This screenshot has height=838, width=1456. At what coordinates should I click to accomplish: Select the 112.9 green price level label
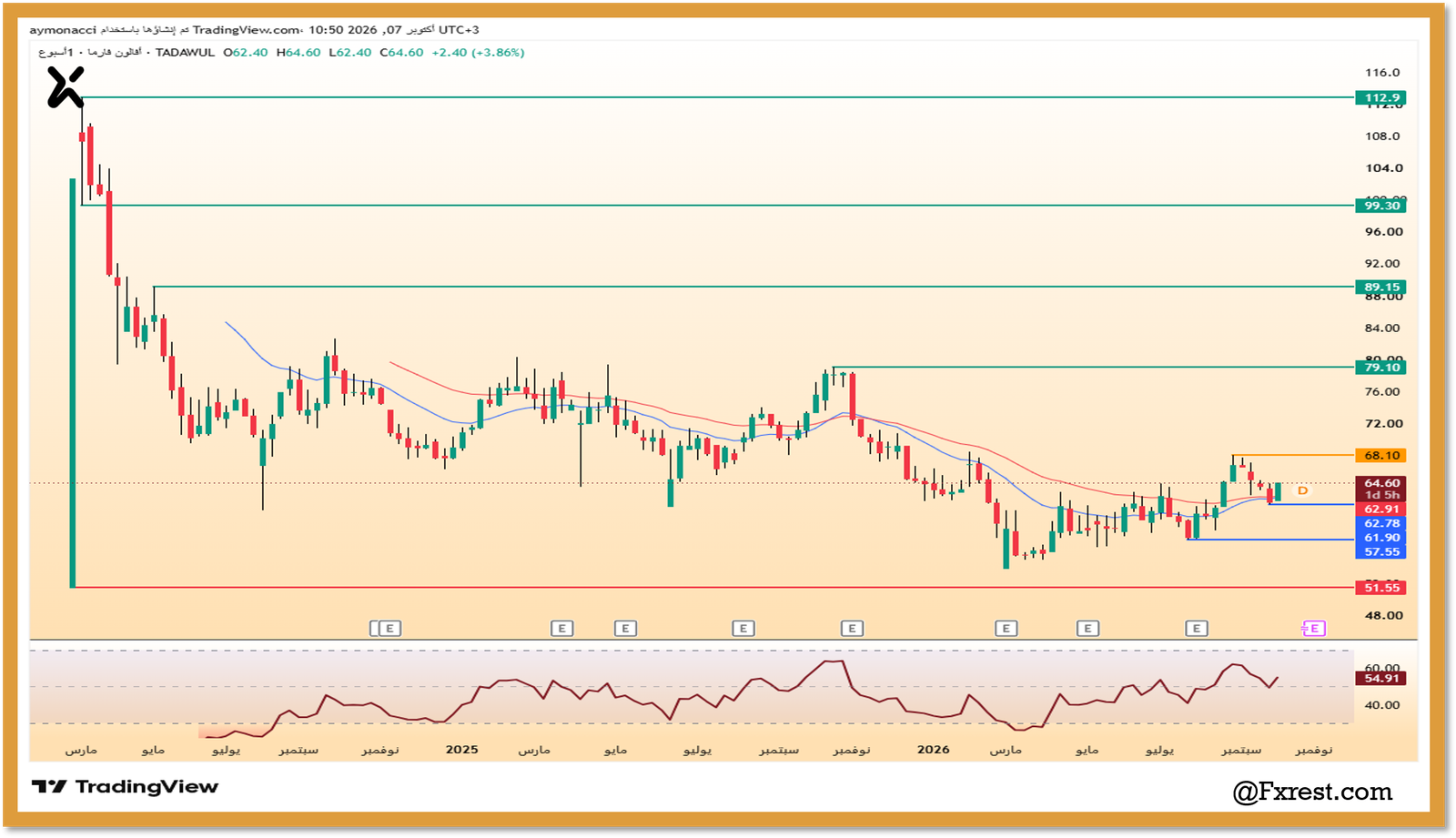[1380, 98]
